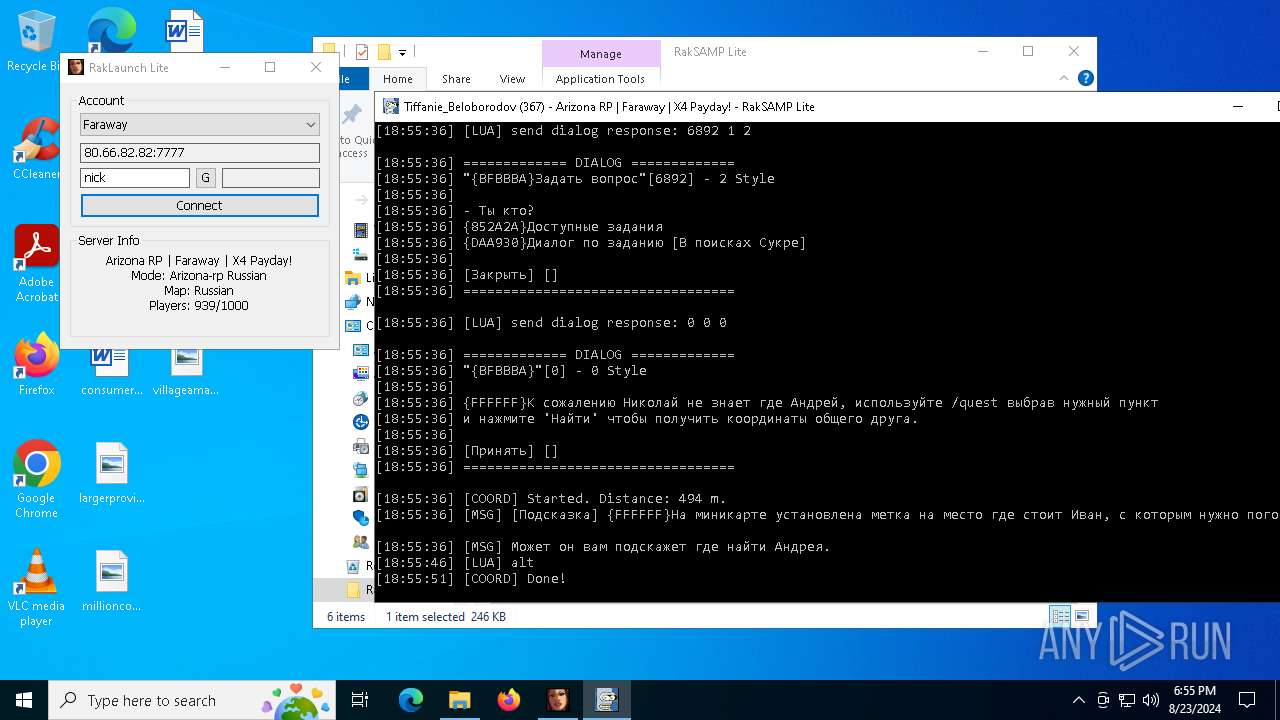Launch Firefox from the desktop
The image size is (1280, 720).
coord(36,364)
